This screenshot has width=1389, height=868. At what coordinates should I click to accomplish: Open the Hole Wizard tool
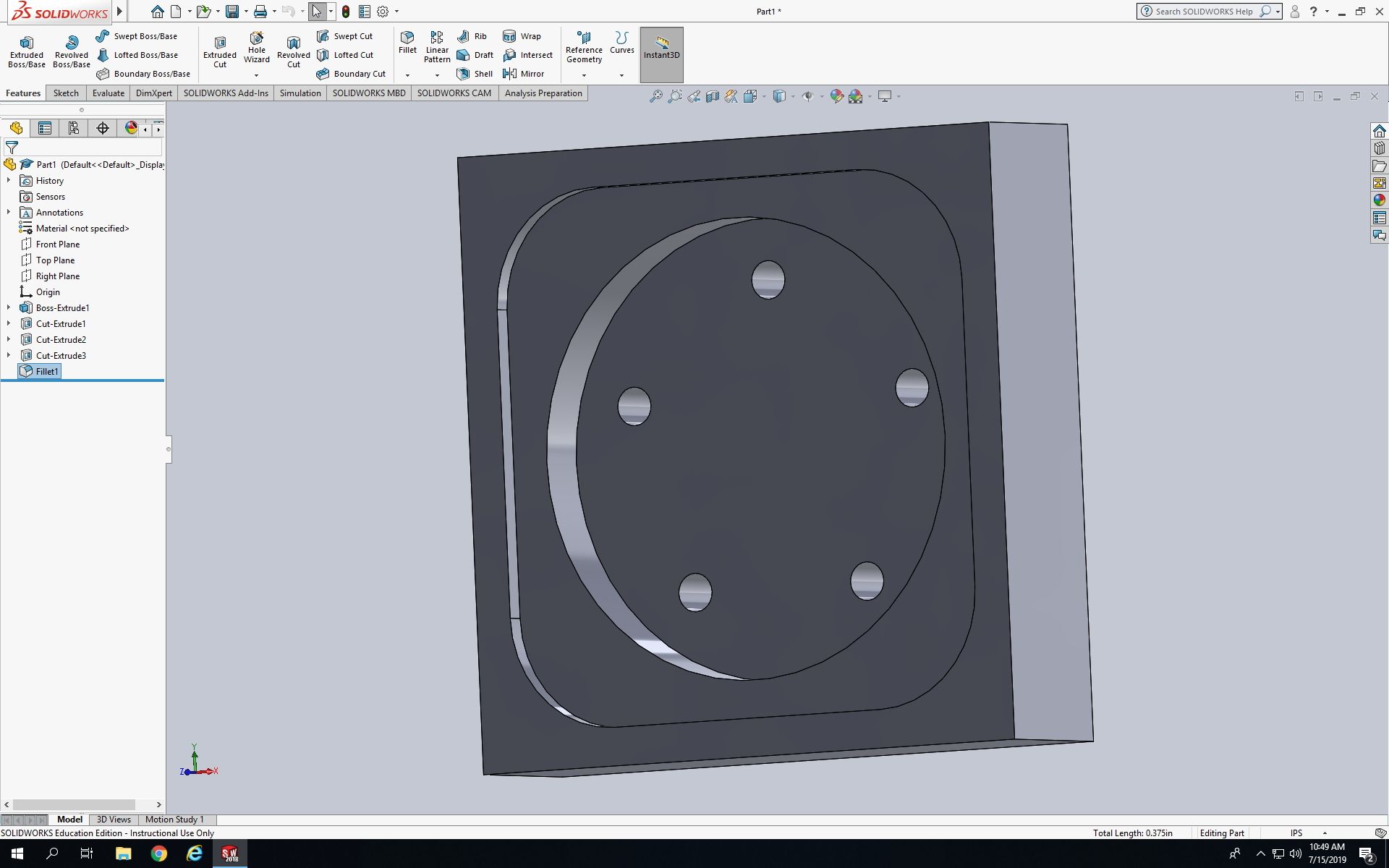pyautogui.click(x=257, y=46)
